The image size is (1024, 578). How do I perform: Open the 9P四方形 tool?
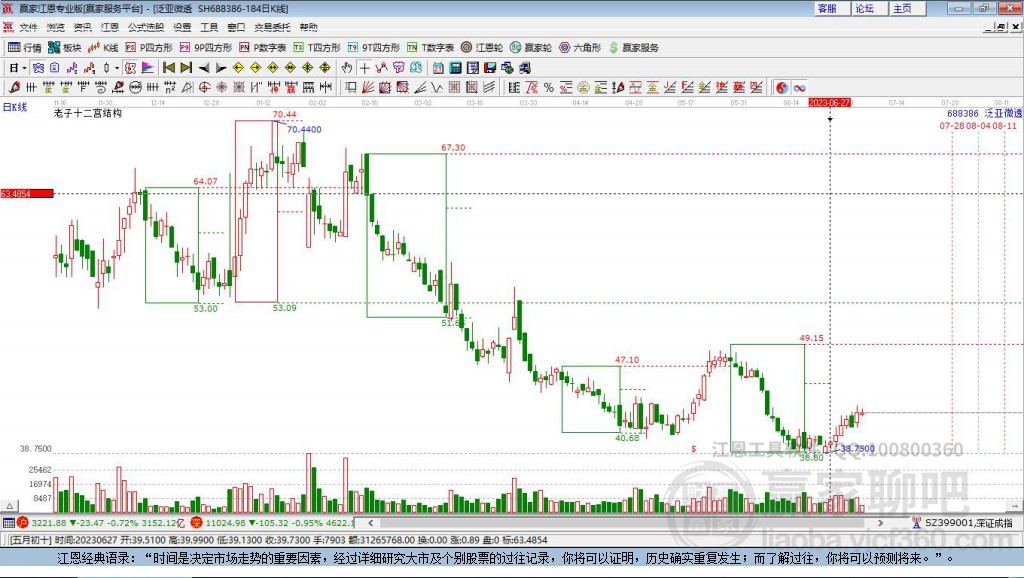pos(206,48)
